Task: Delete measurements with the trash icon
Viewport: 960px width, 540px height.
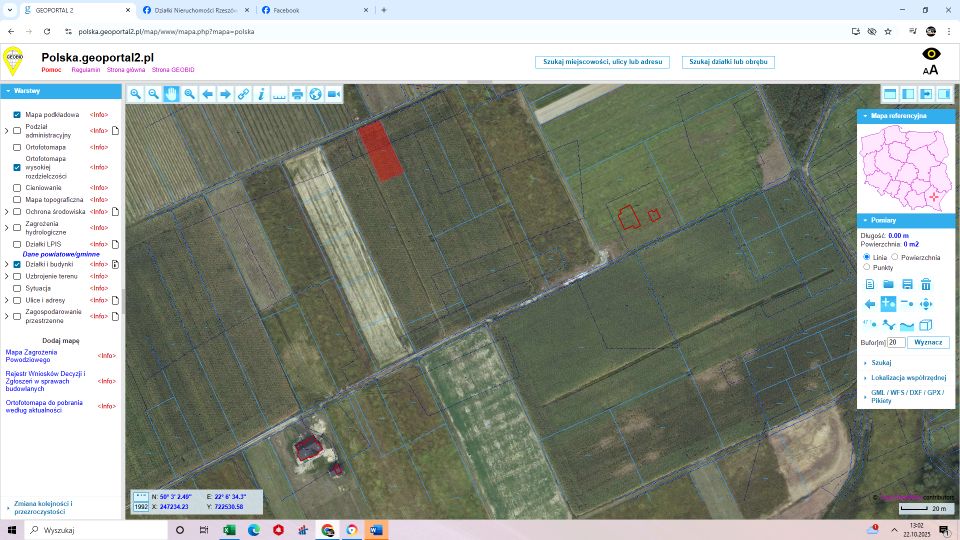Action: pos(926,285)
